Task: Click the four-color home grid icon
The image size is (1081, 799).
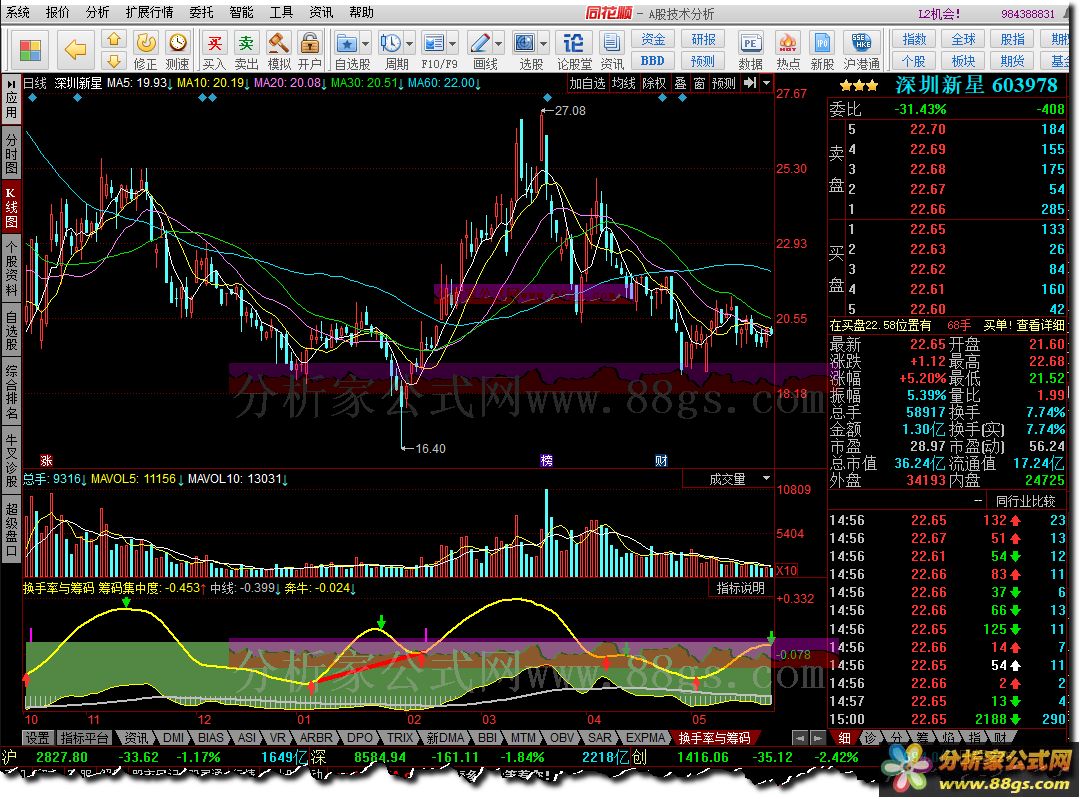Action: coord(31,50)
